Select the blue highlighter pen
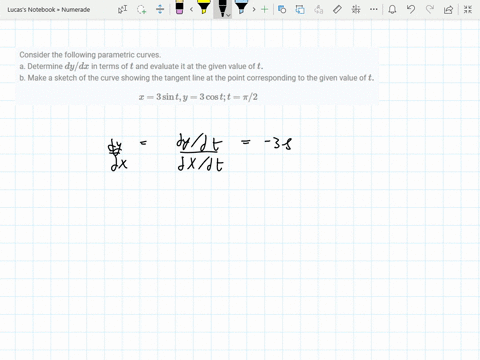480x360 pixels. [241, 7]
